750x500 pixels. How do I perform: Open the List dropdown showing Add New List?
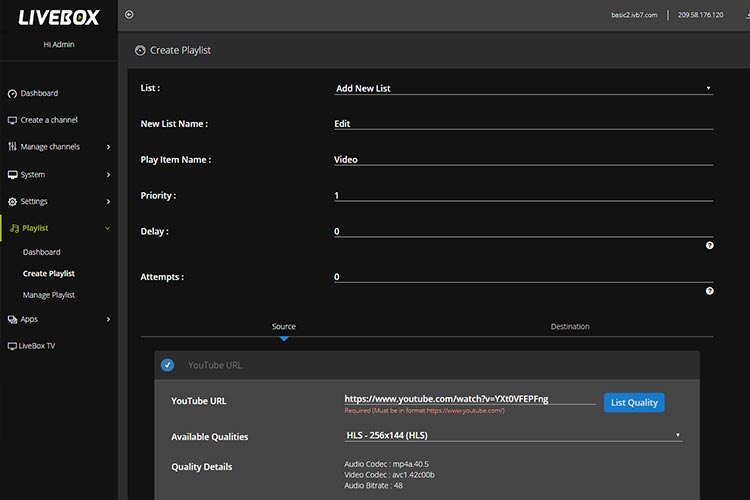click(523, 88)
